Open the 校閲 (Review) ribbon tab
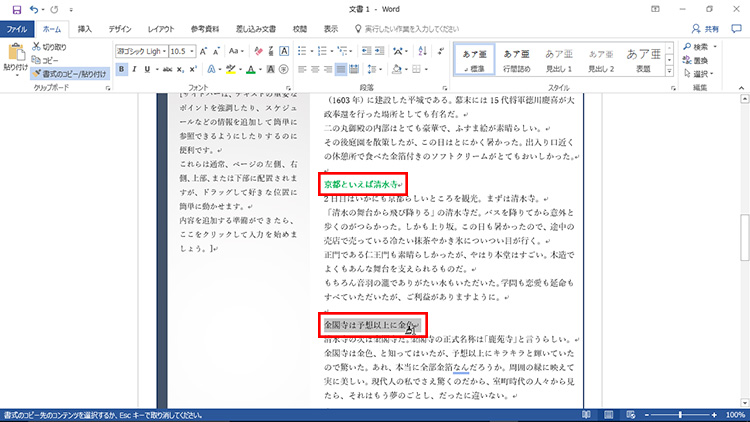 pyautogui.click(x=300, y=29)
